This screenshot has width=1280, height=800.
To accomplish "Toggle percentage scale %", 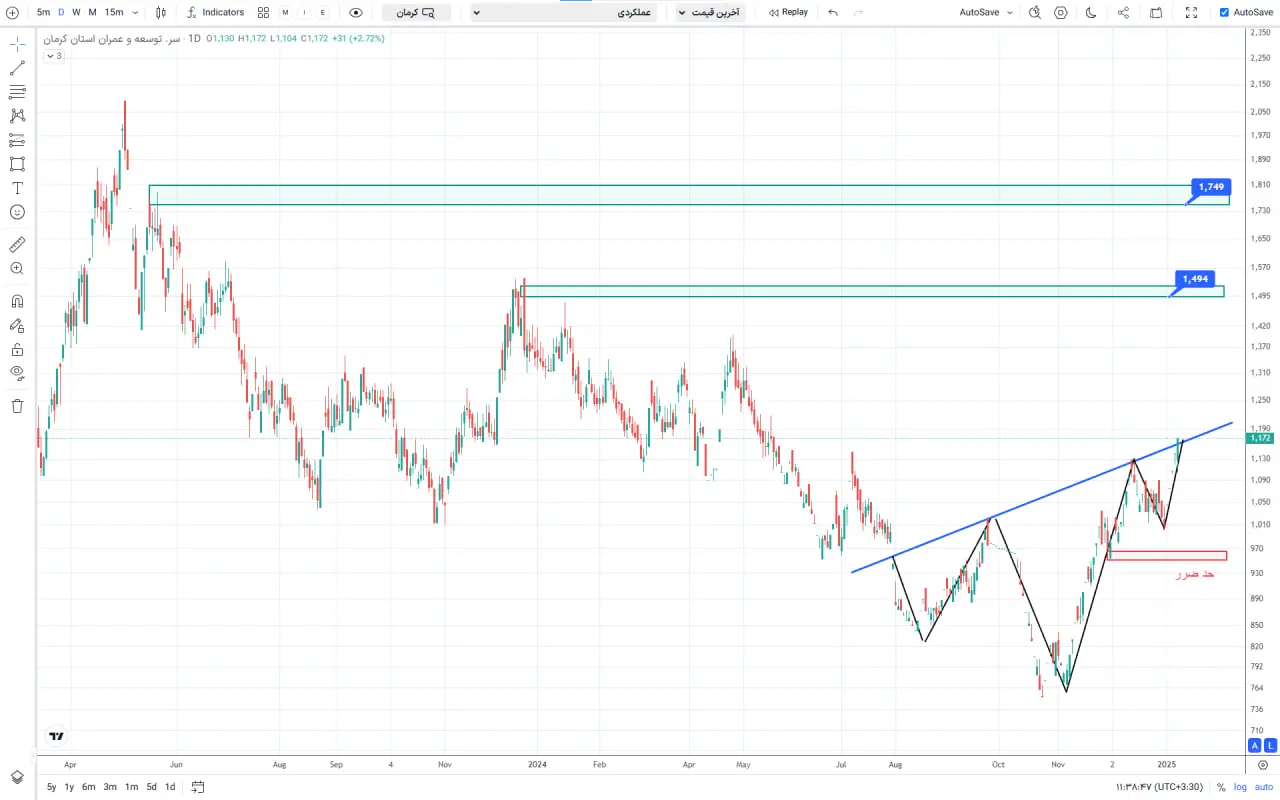I will click(1221, 787).
